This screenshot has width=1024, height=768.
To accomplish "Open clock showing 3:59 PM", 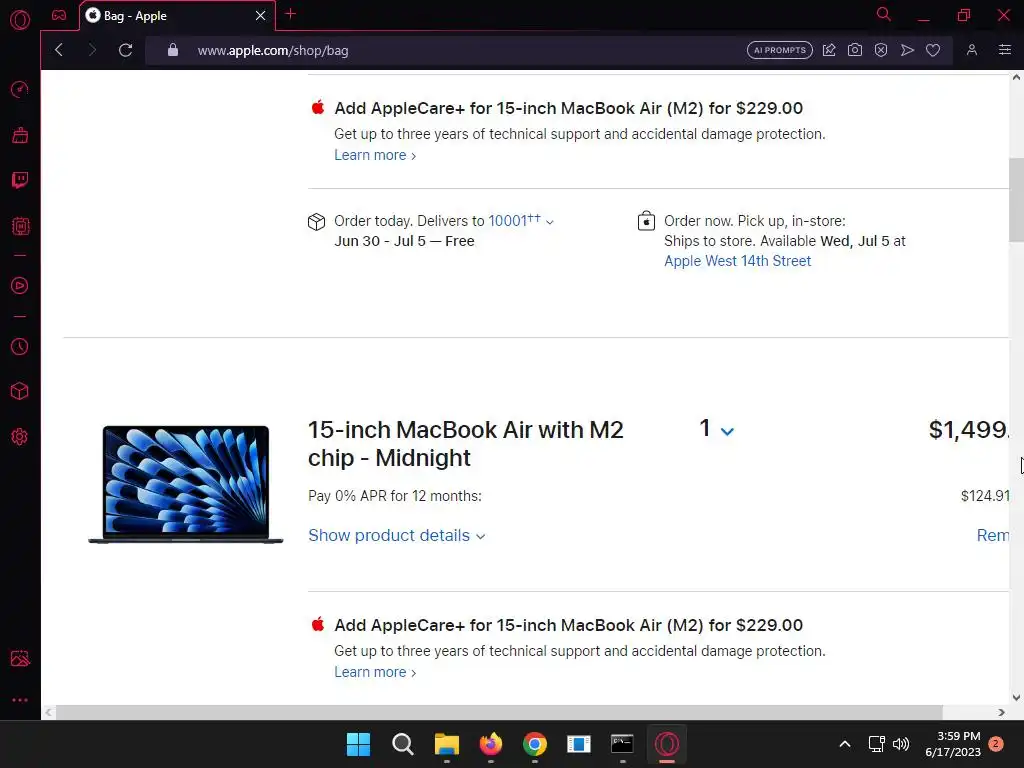I will [953, 744].
